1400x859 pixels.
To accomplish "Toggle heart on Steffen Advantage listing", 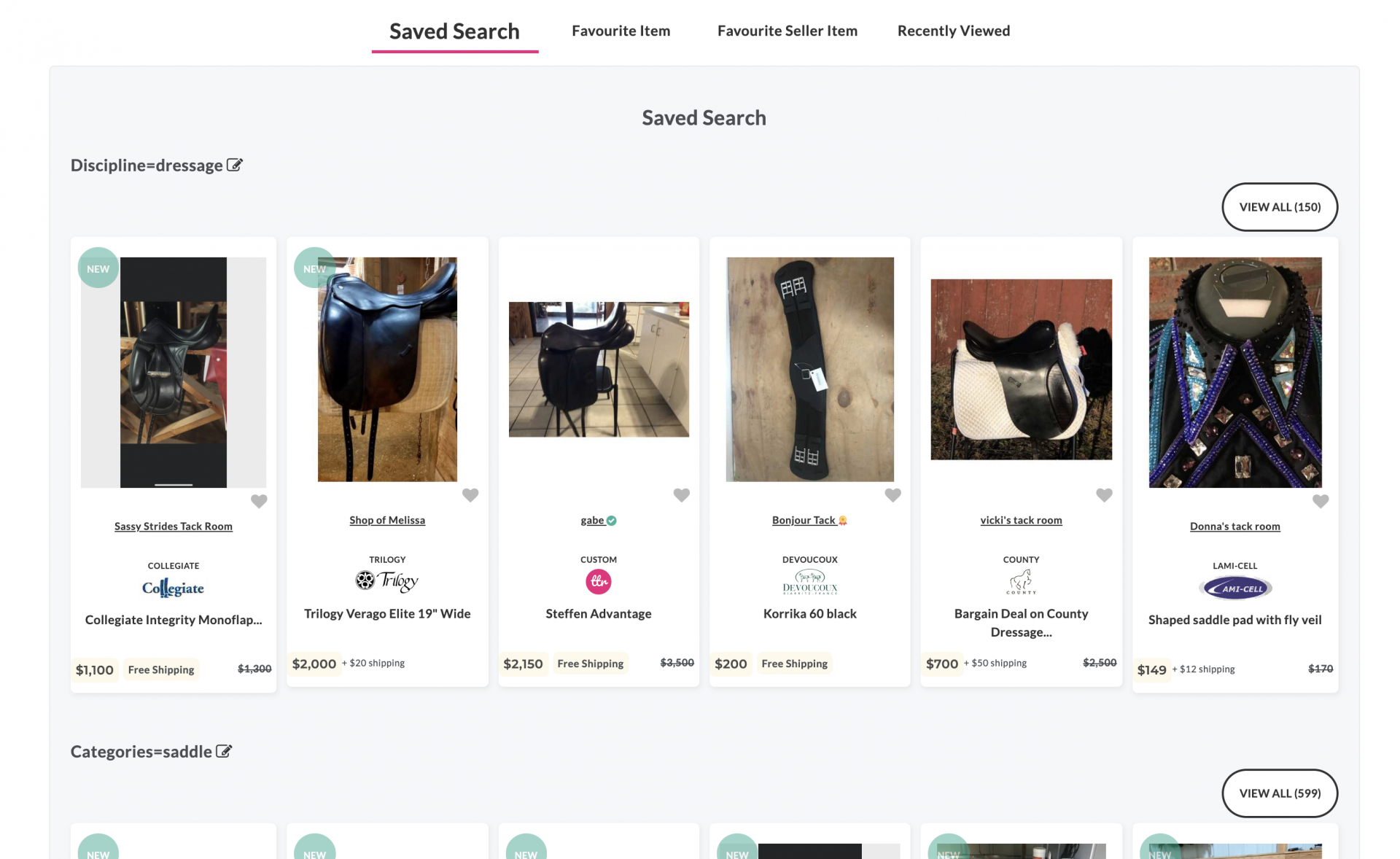I will [681, 495].
